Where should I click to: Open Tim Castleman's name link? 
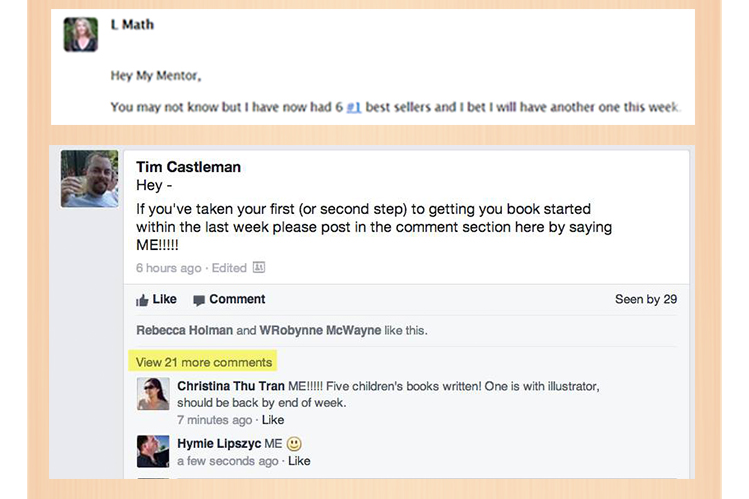click(x=188, y=167)
